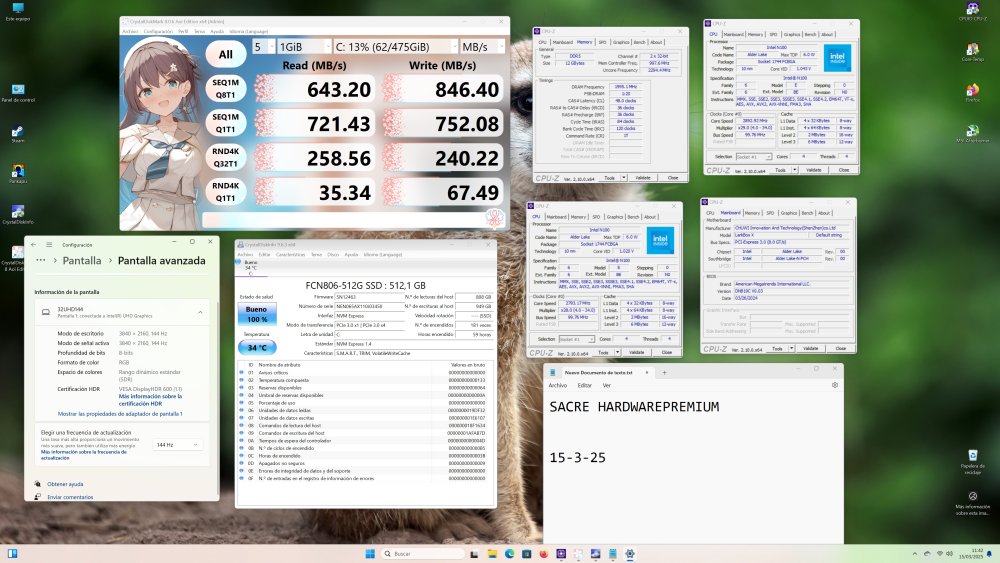Open the 144 Hz refresh rate dropdown
Screen dimensions: 1000x563
177,444
